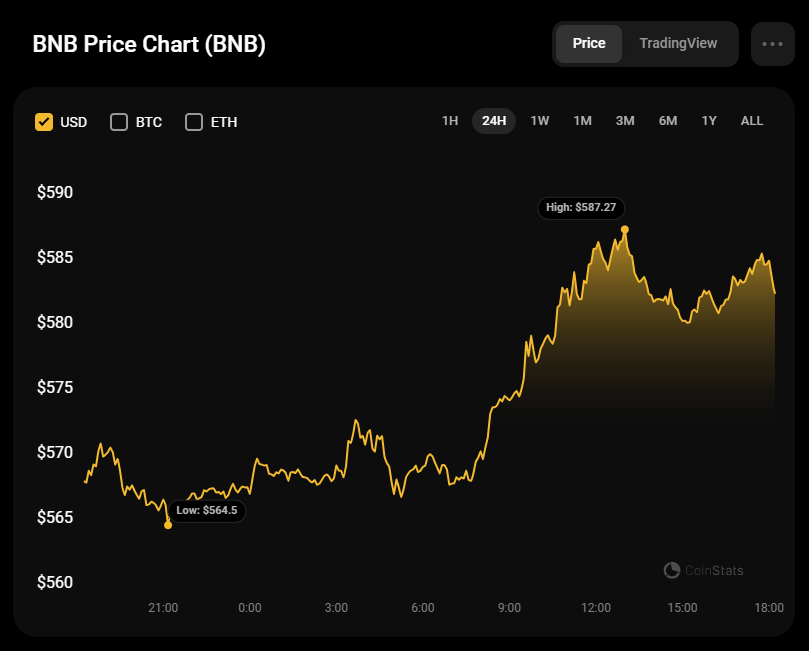Enable the BTC currency checkbox
Screen dimensions: 809x651
[x=119, y=122]
